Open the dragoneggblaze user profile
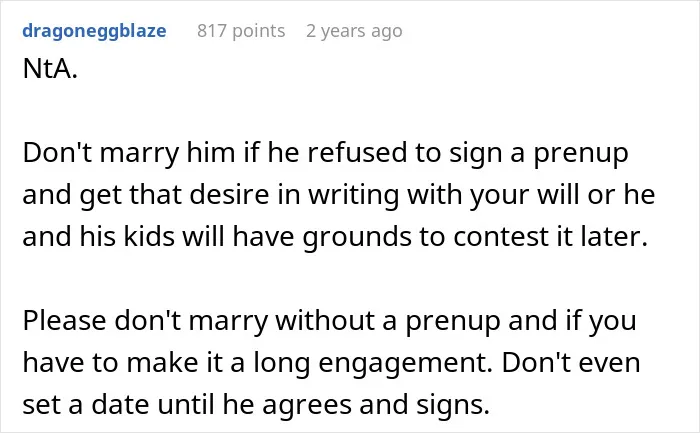700x433 pixels. [x=94, y=31]
